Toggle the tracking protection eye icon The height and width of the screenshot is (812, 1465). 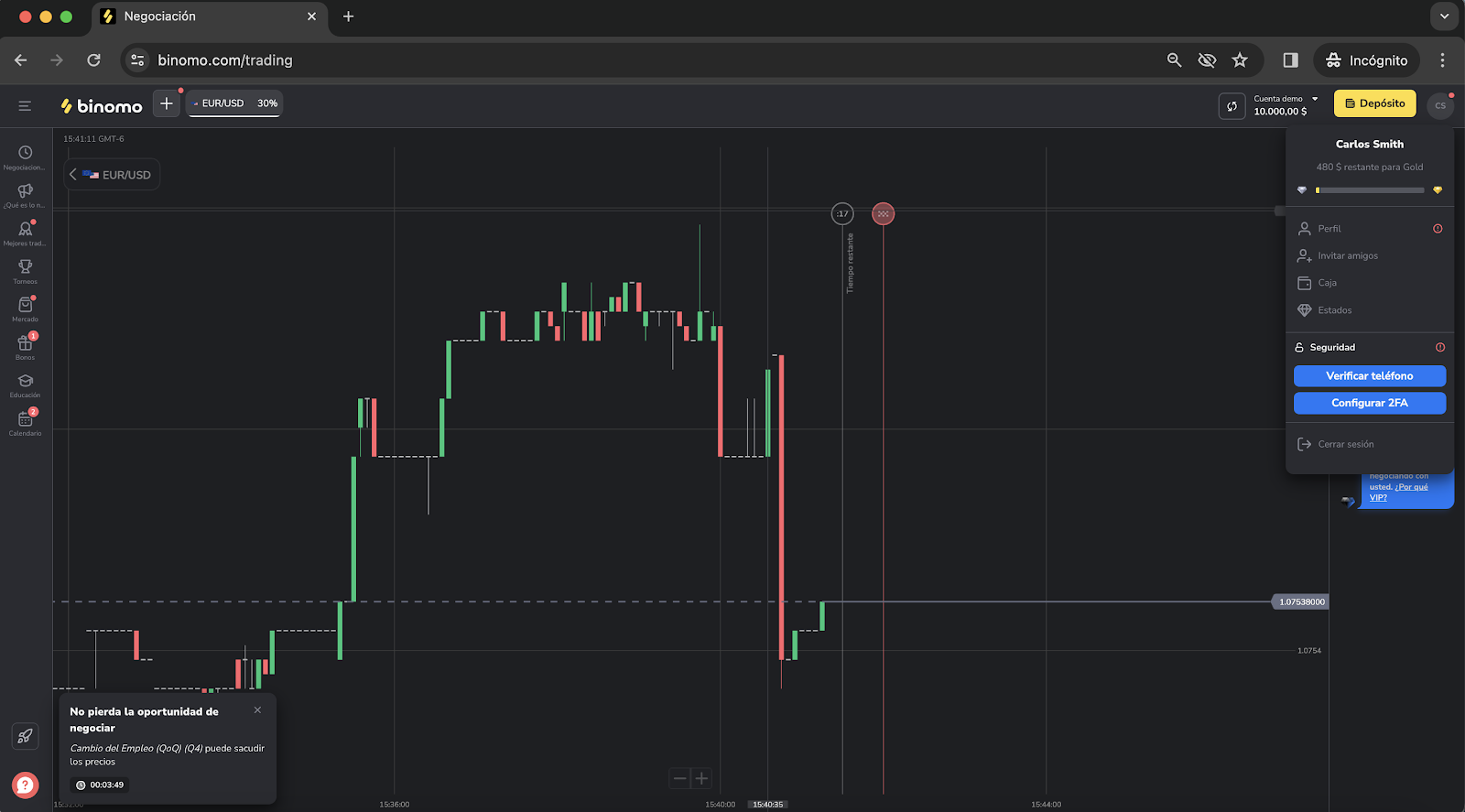pyautogui.click(x=1207, y=60)
